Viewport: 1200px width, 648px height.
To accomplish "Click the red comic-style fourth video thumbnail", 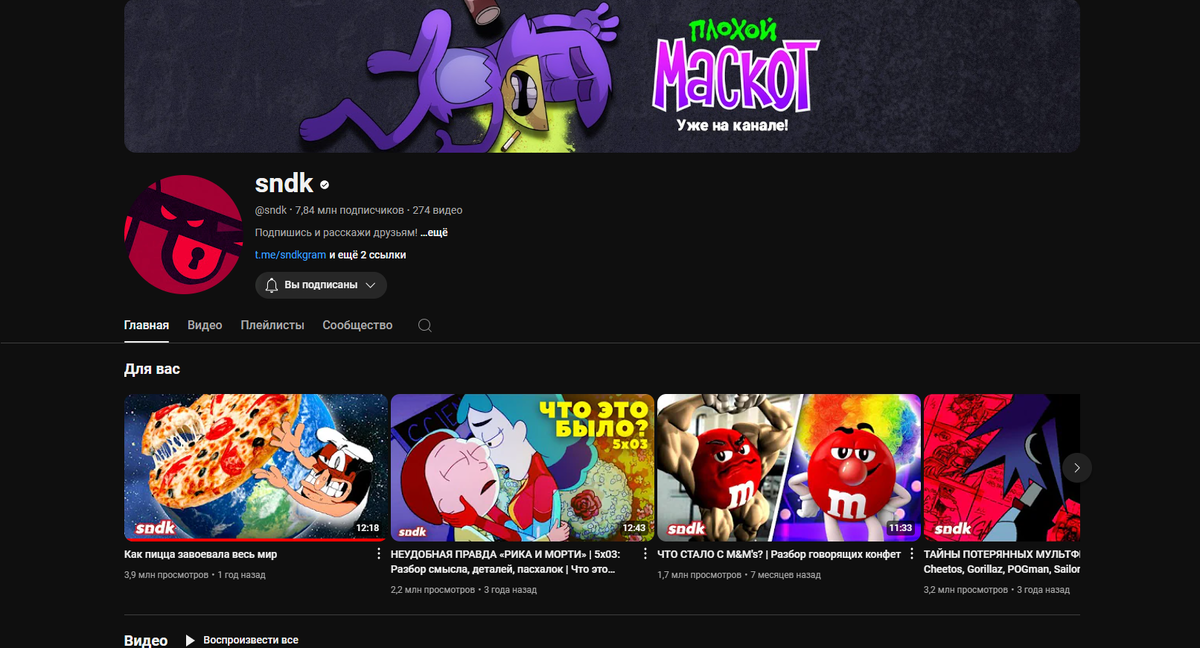I will pyautogui.click(x=1002, y=467).
